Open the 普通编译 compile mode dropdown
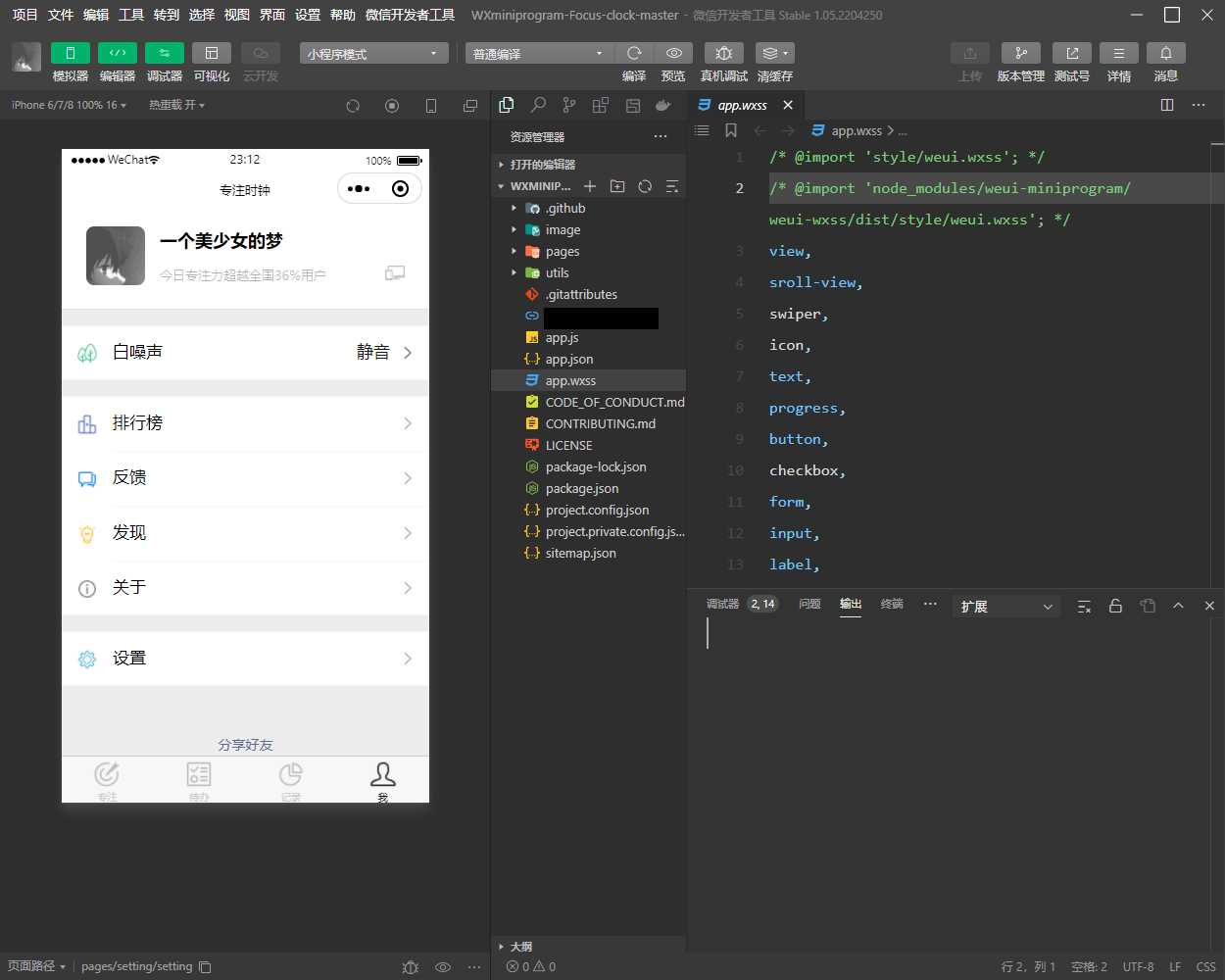 [537, 53]
